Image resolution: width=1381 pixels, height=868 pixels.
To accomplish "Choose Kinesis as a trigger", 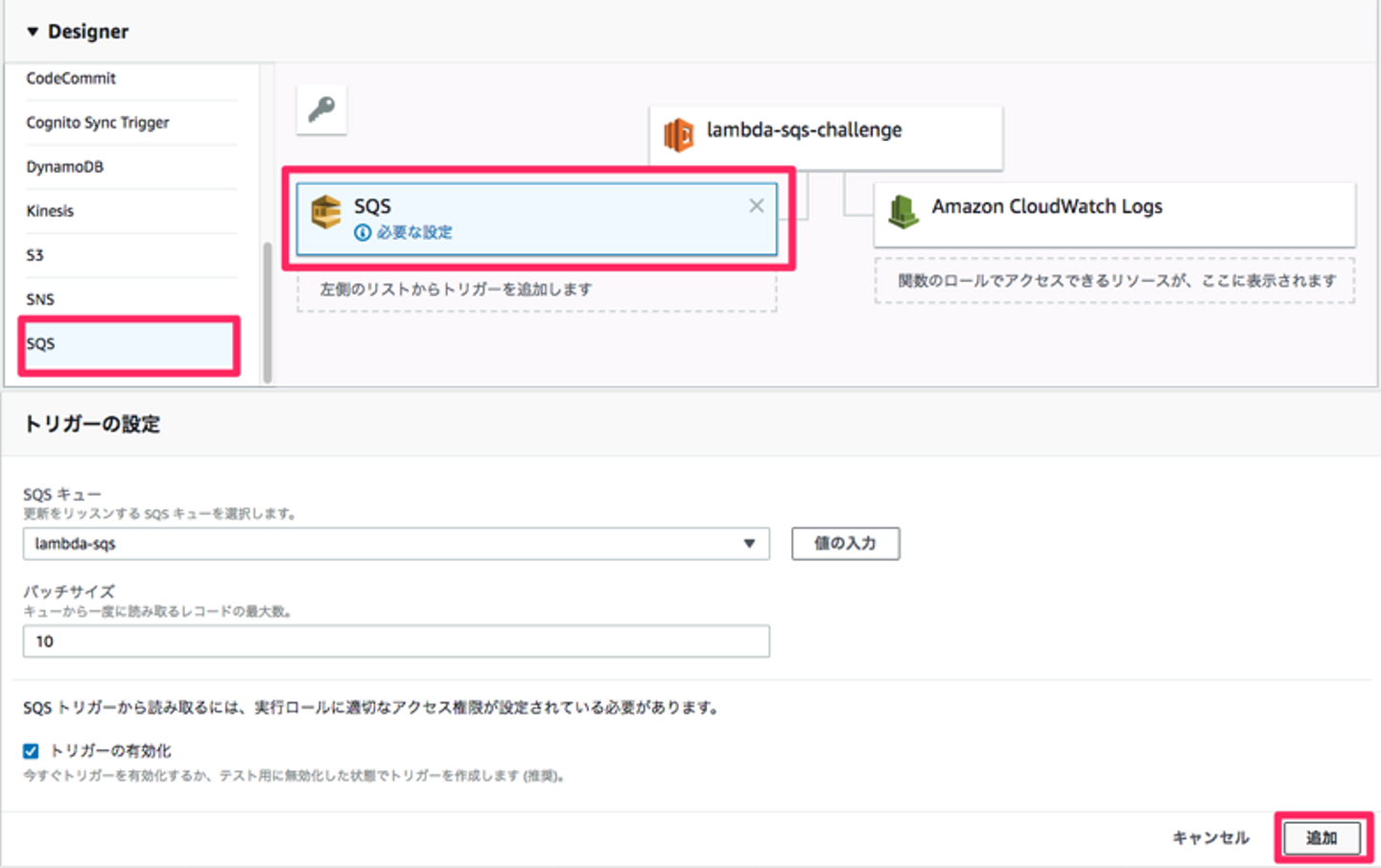I will [50, 211].
